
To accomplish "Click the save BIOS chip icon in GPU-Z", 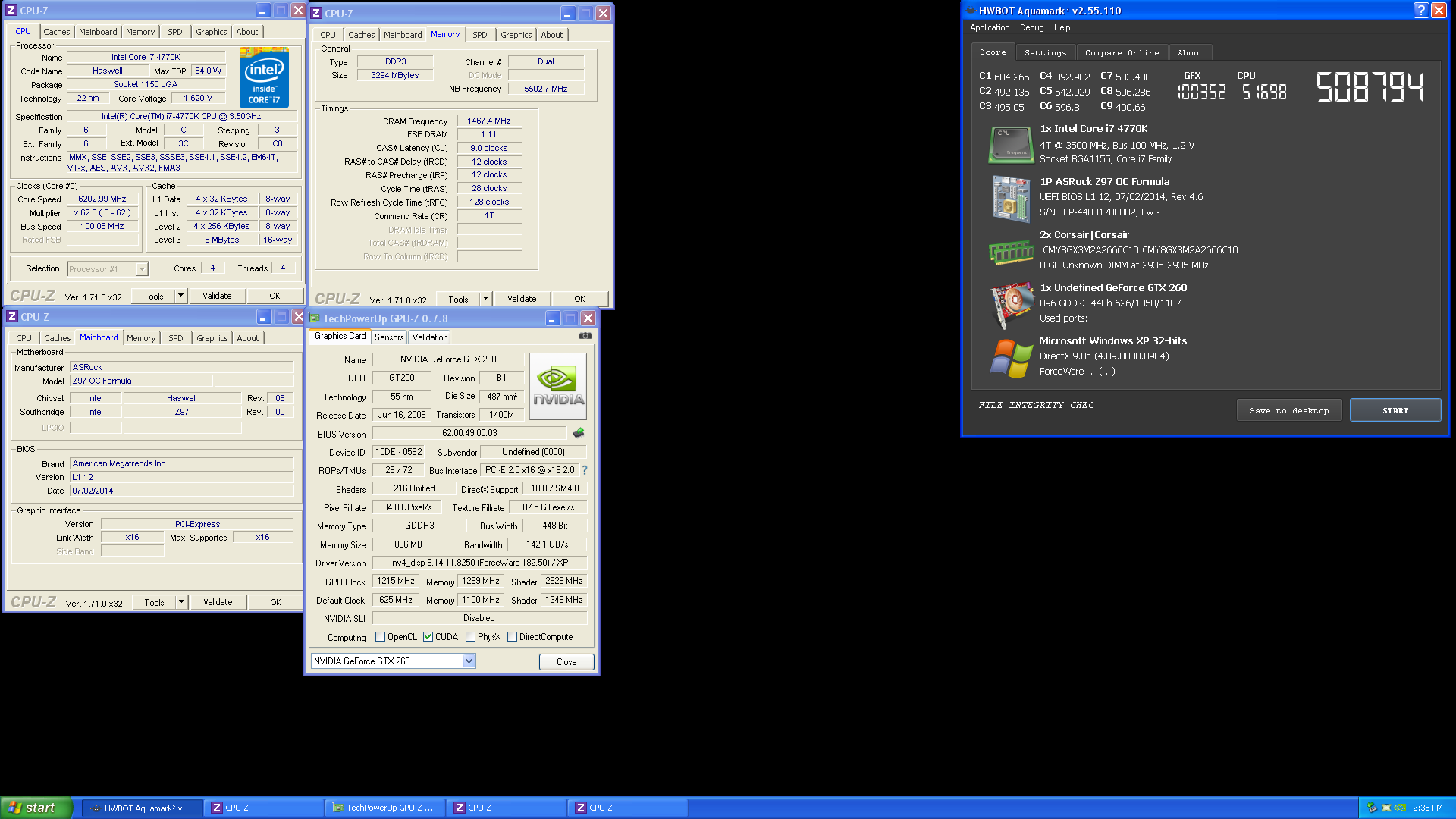I will 579,433.
